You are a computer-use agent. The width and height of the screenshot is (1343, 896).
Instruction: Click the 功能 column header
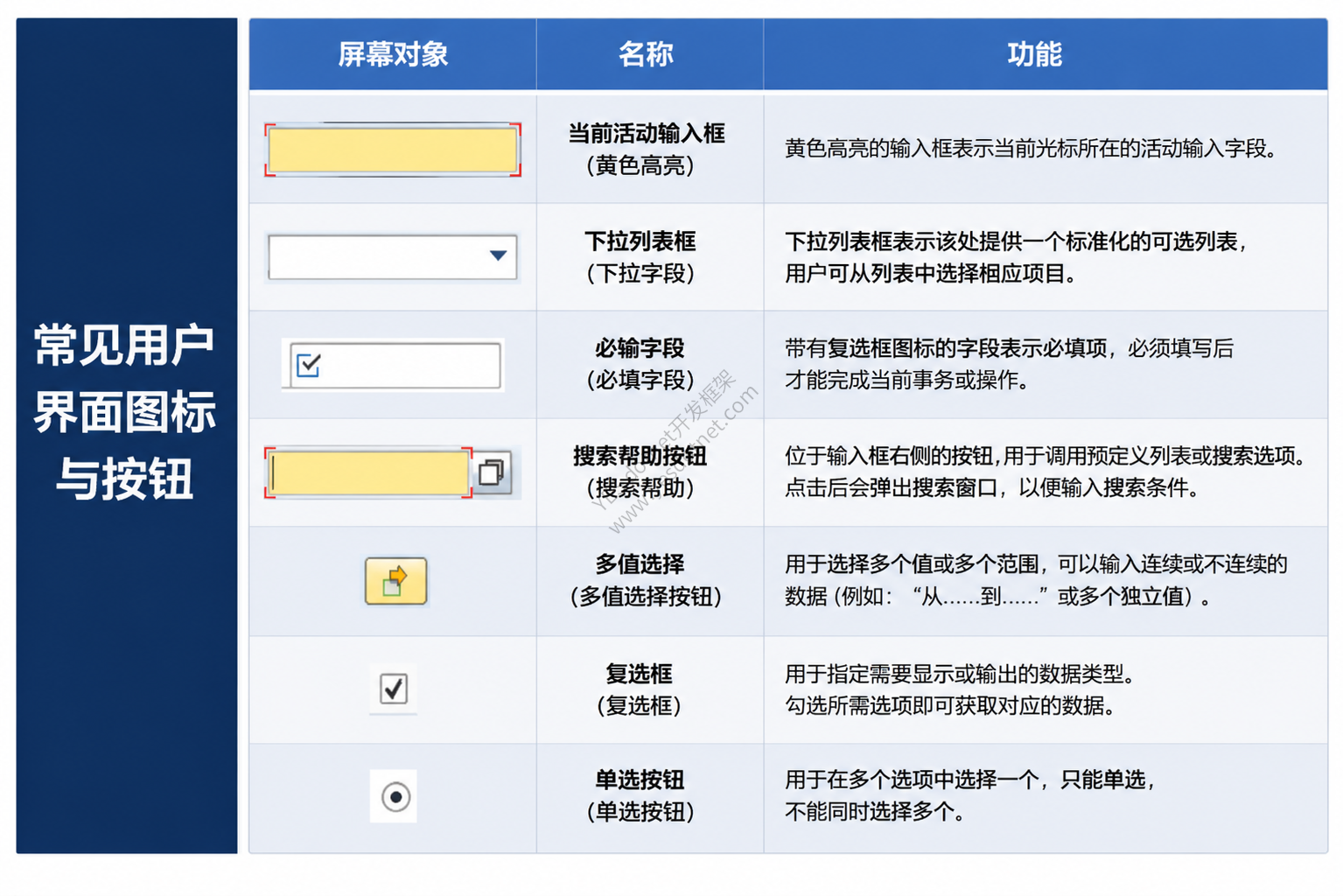point(1045,54)
